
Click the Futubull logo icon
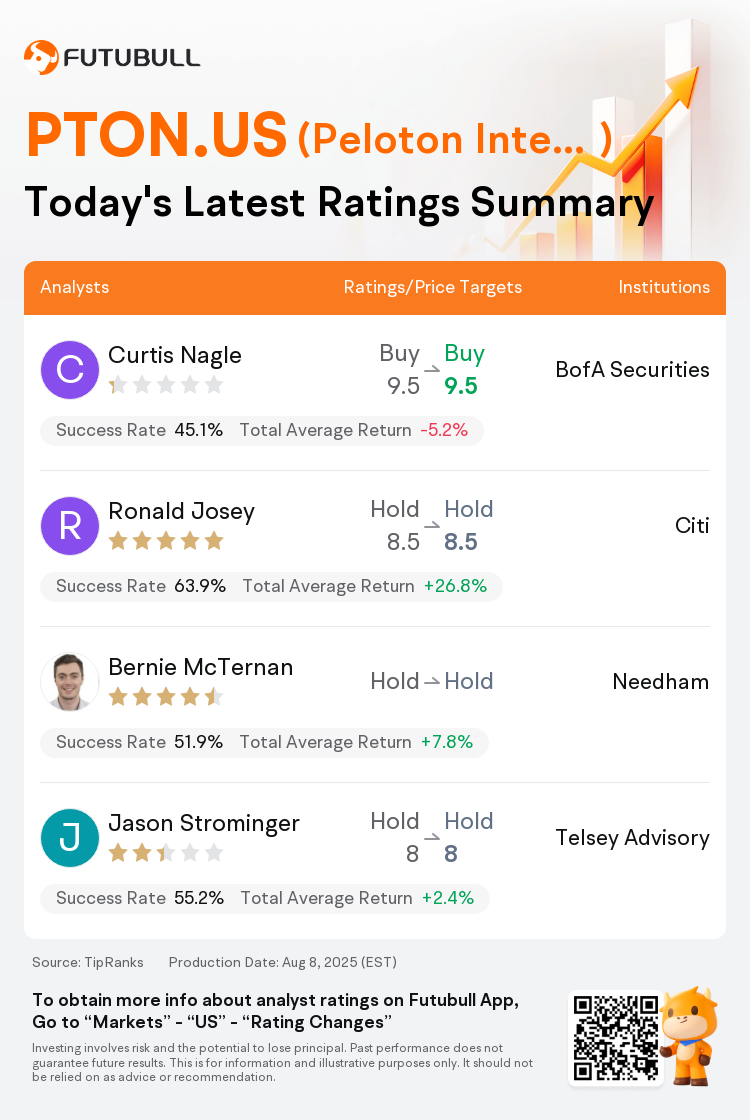[x=41, y=57]
